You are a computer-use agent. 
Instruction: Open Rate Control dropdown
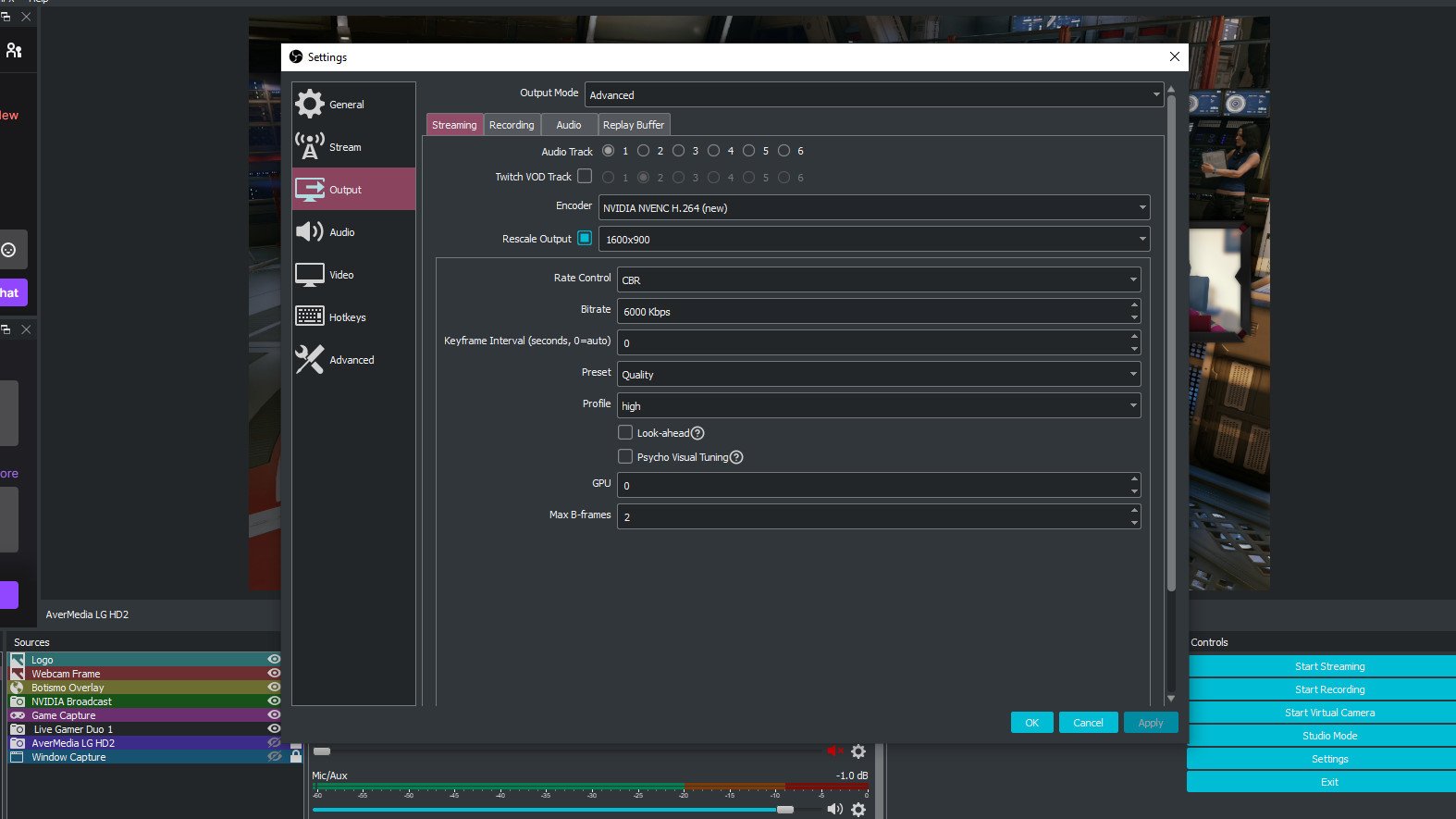(879, 279)
